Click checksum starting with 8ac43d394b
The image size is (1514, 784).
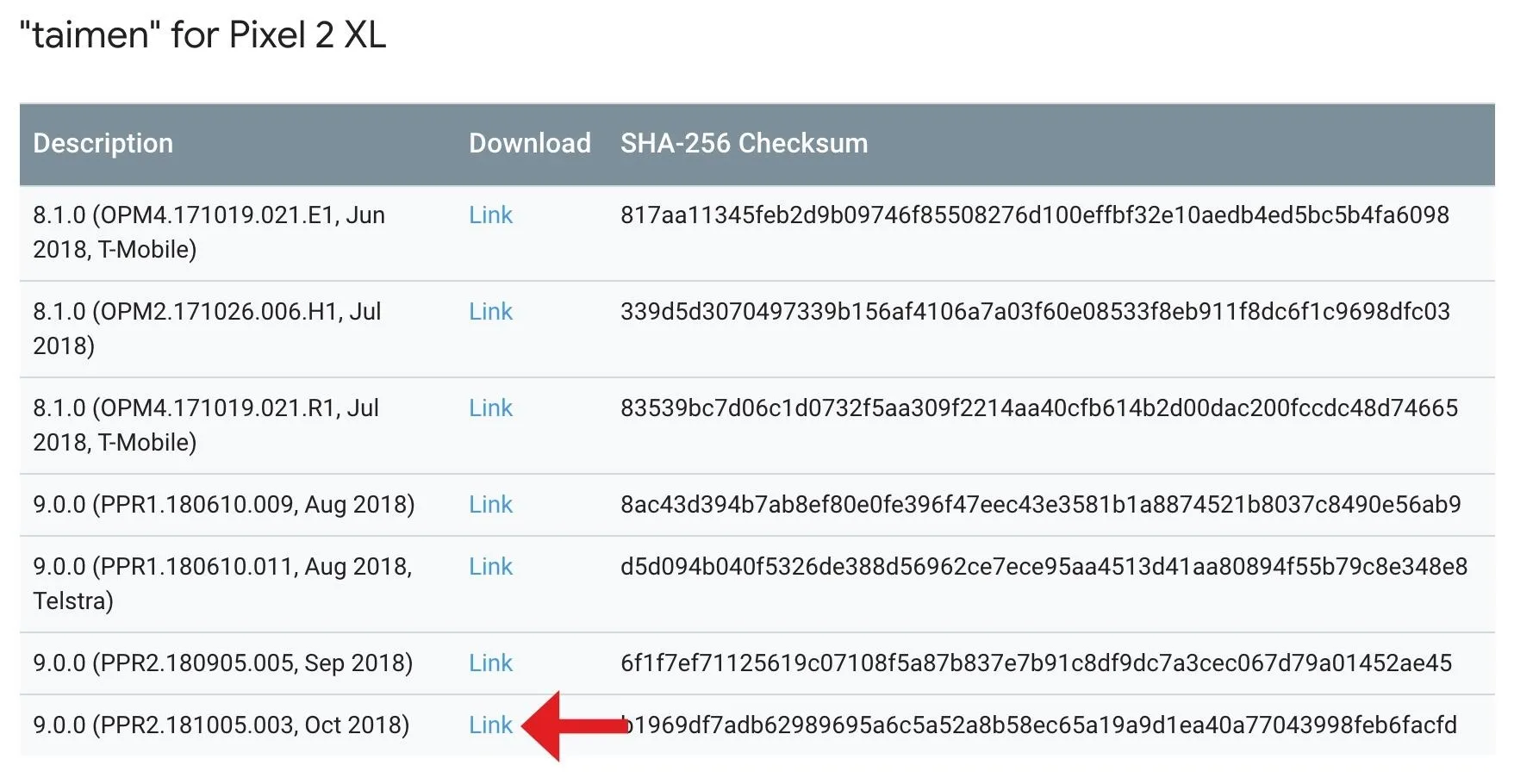pos(1041,505)
